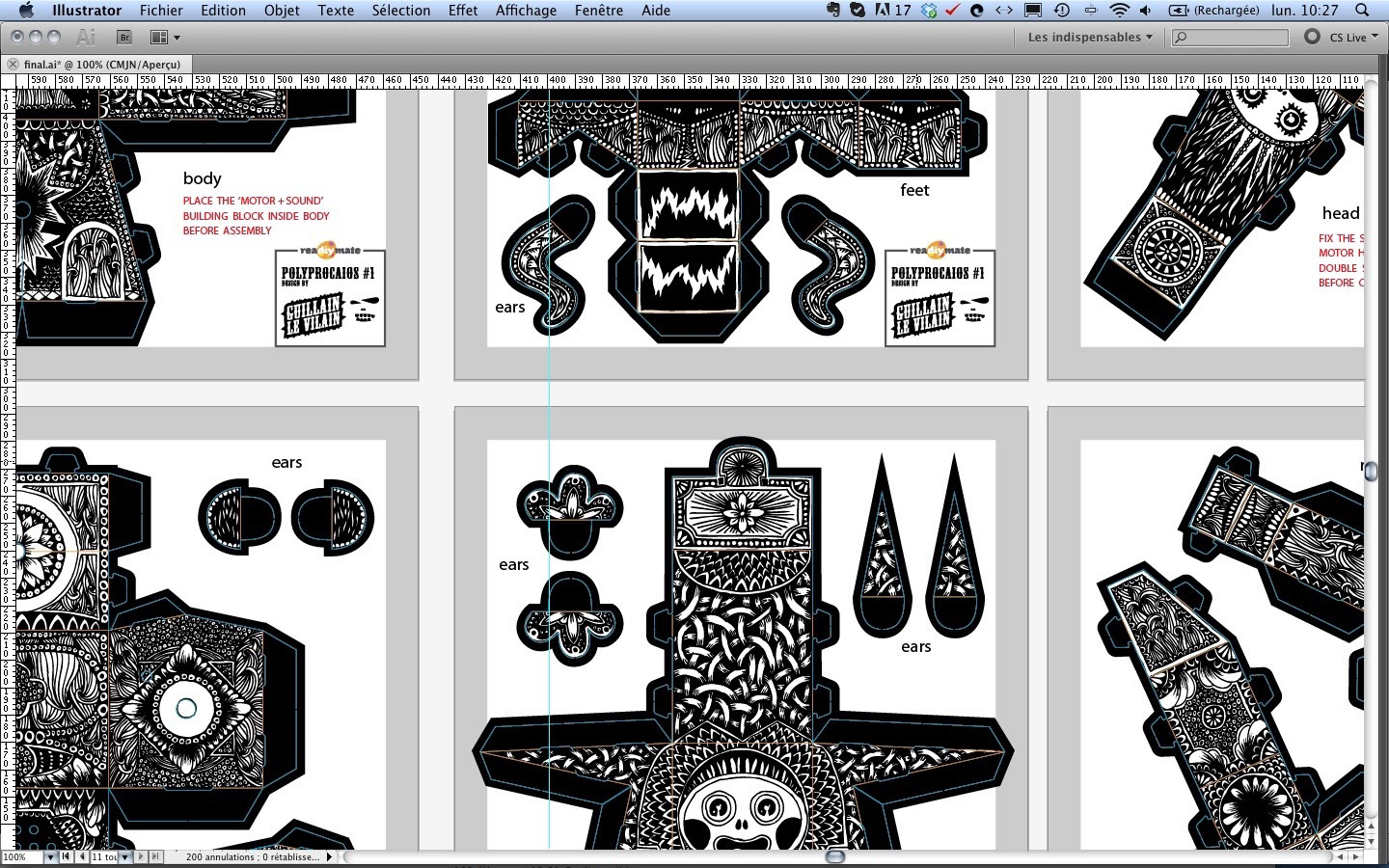Viewport: 1389px width, 868px height.
Task: Click the zoom level field showing 100%
Action: (20, 856)
